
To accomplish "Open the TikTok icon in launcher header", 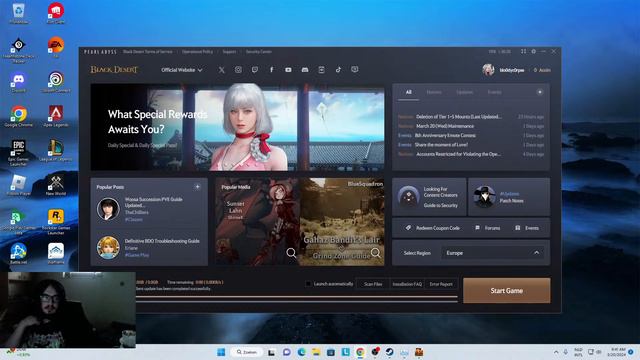I will [x=338, y=70].
